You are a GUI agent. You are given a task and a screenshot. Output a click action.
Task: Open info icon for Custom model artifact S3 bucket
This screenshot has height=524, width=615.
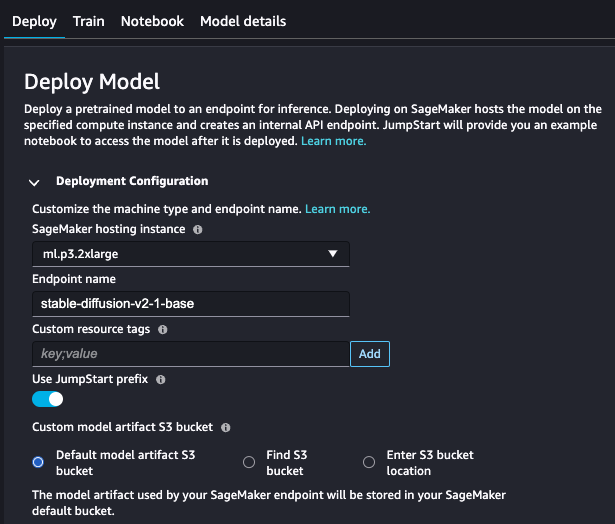[226, 427]
